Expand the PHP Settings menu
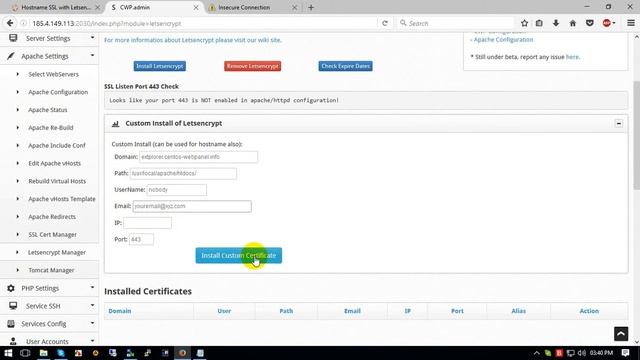The height and width of the screenshot is (360, 640). click(49, 288)
